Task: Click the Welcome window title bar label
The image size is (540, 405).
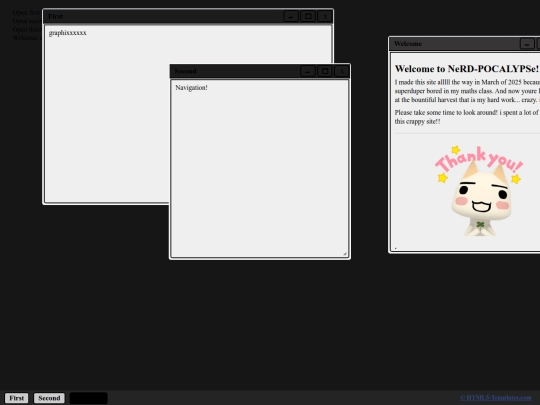Action: coord(408,44)
